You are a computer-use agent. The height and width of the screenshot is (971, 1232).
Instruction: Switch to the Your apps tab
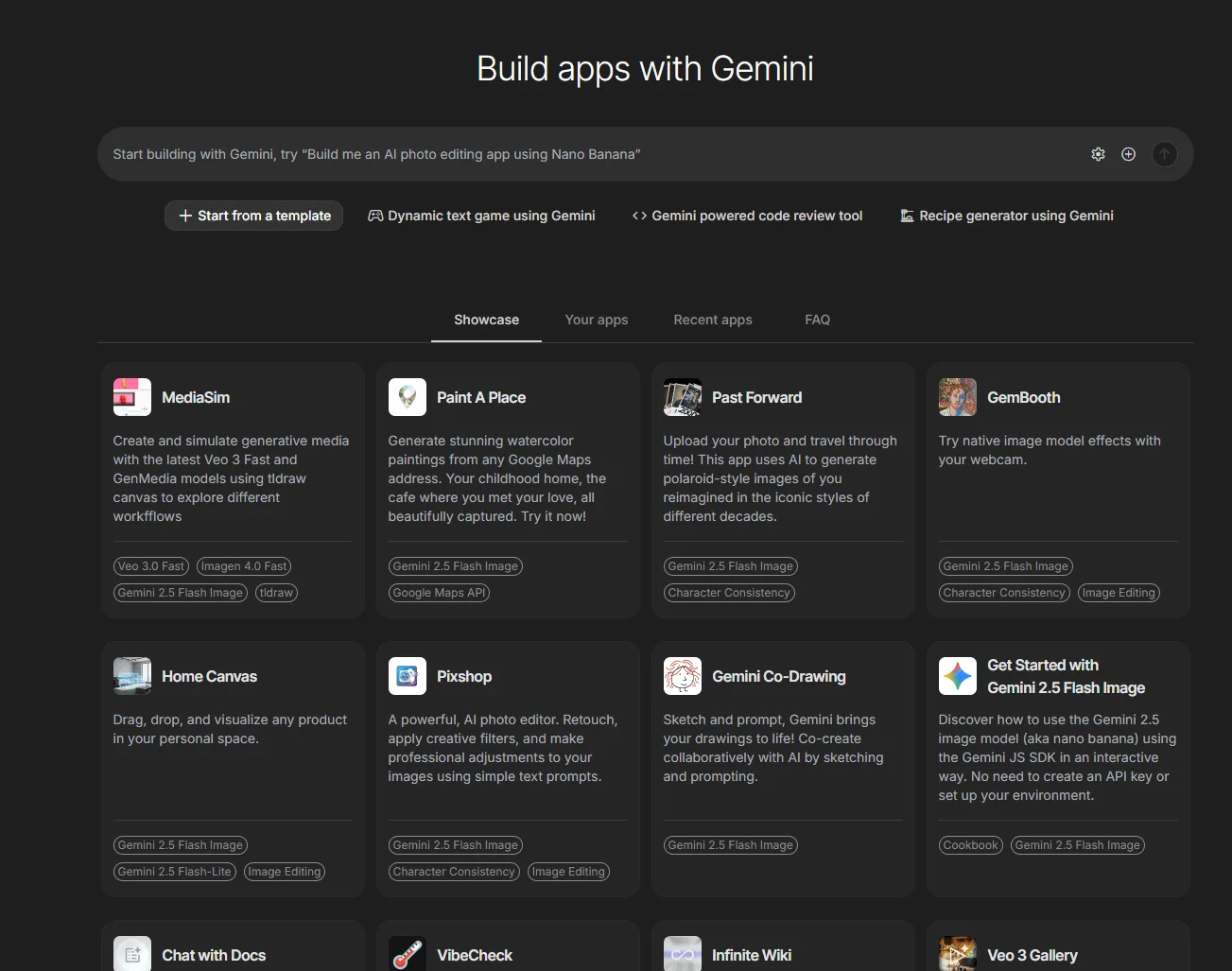click(x=597, y=320)
